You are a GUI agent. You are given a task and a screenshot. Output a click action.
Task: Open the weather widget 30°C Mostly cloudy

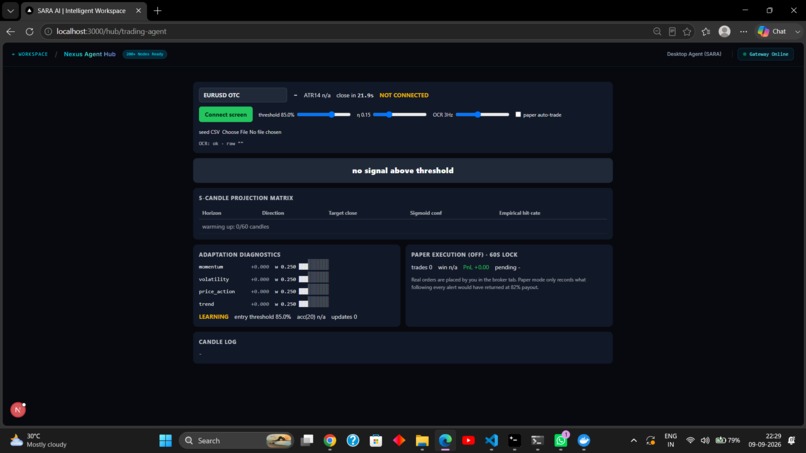[39, 440]
